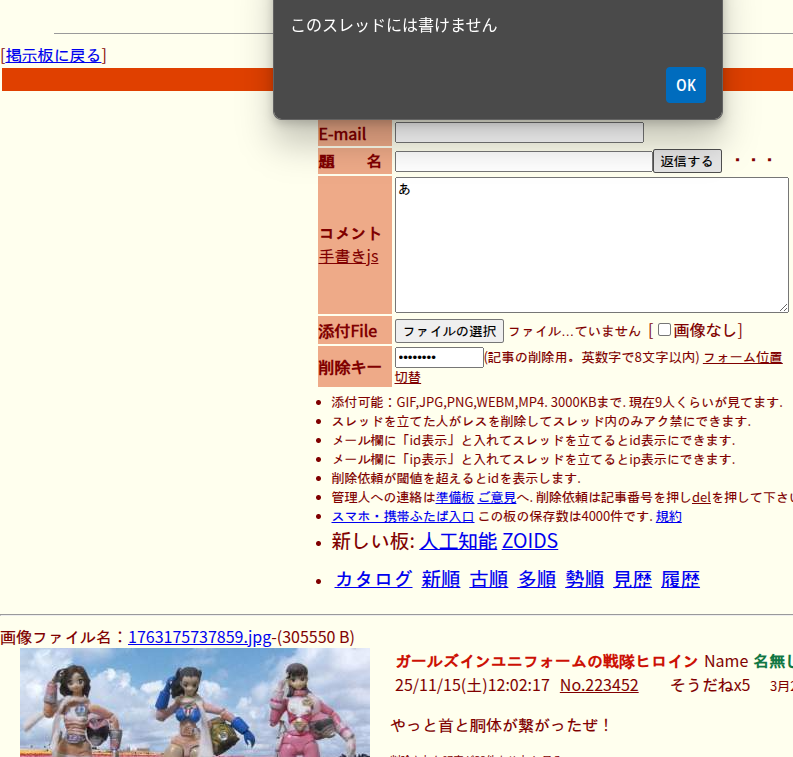Click the E-mail input field

point(519,132)
